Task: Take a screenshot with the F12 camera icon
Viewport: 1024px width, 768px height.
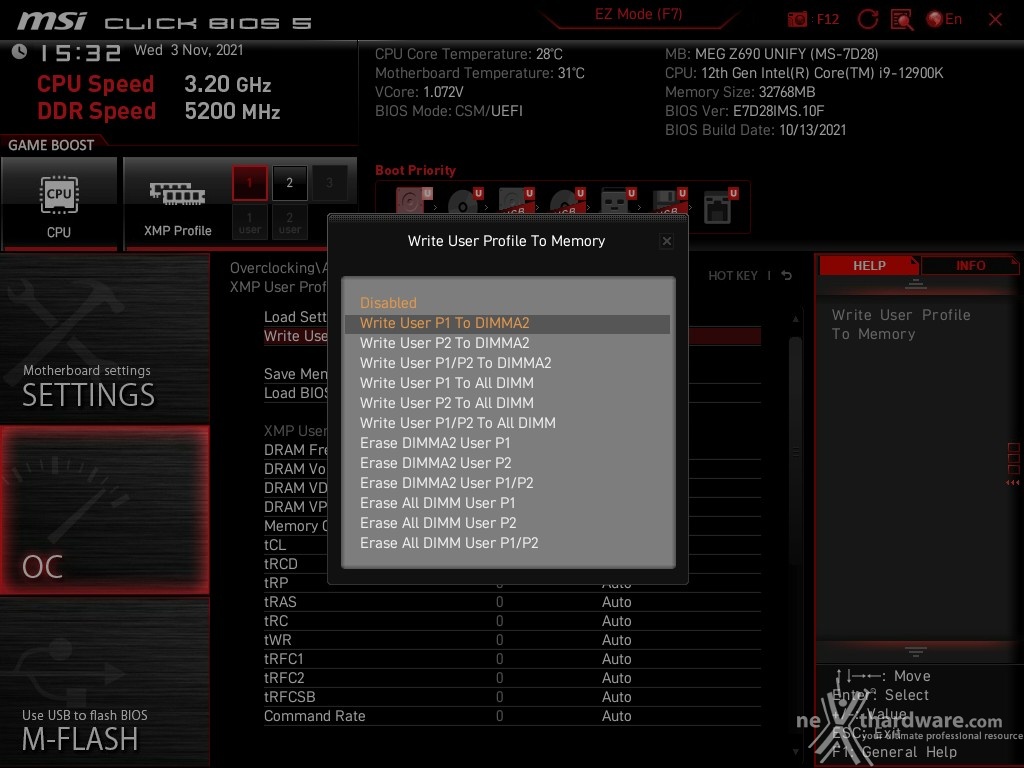Action: click(797, 20)
